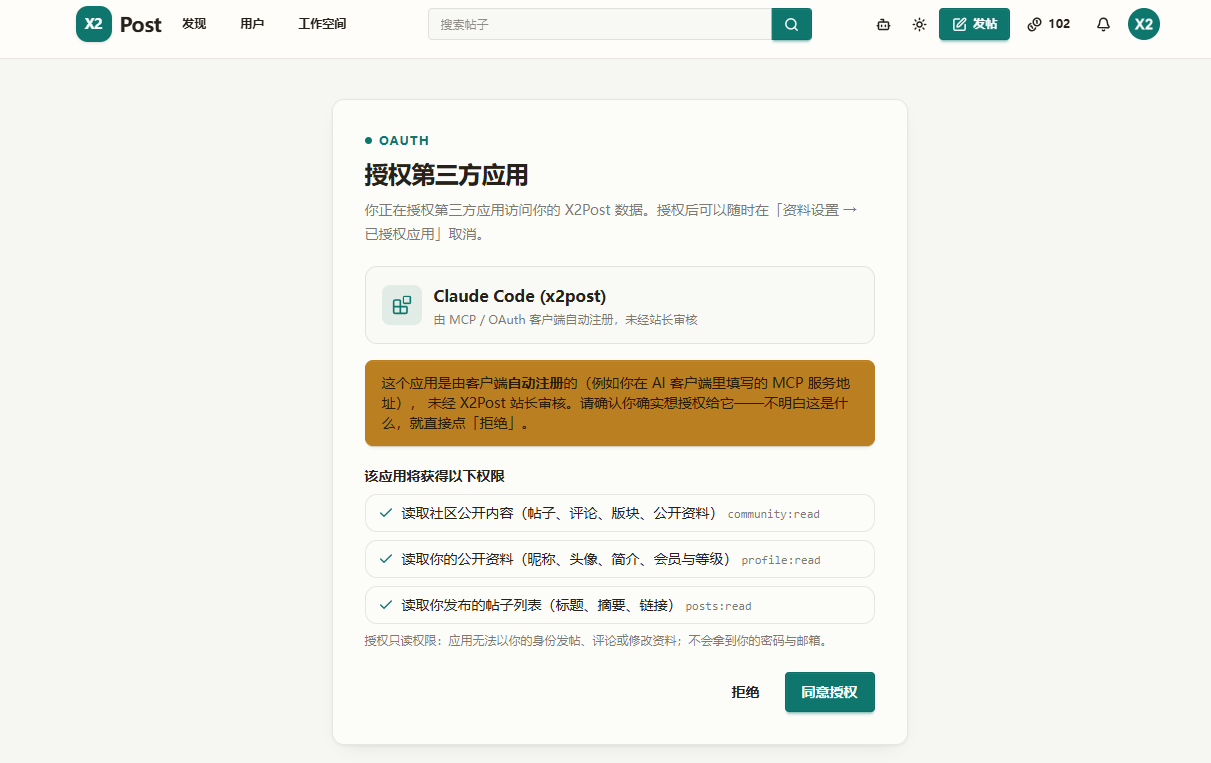Click checkmark beside posts:read permission
1211x763 pixels.
(386, 605)
